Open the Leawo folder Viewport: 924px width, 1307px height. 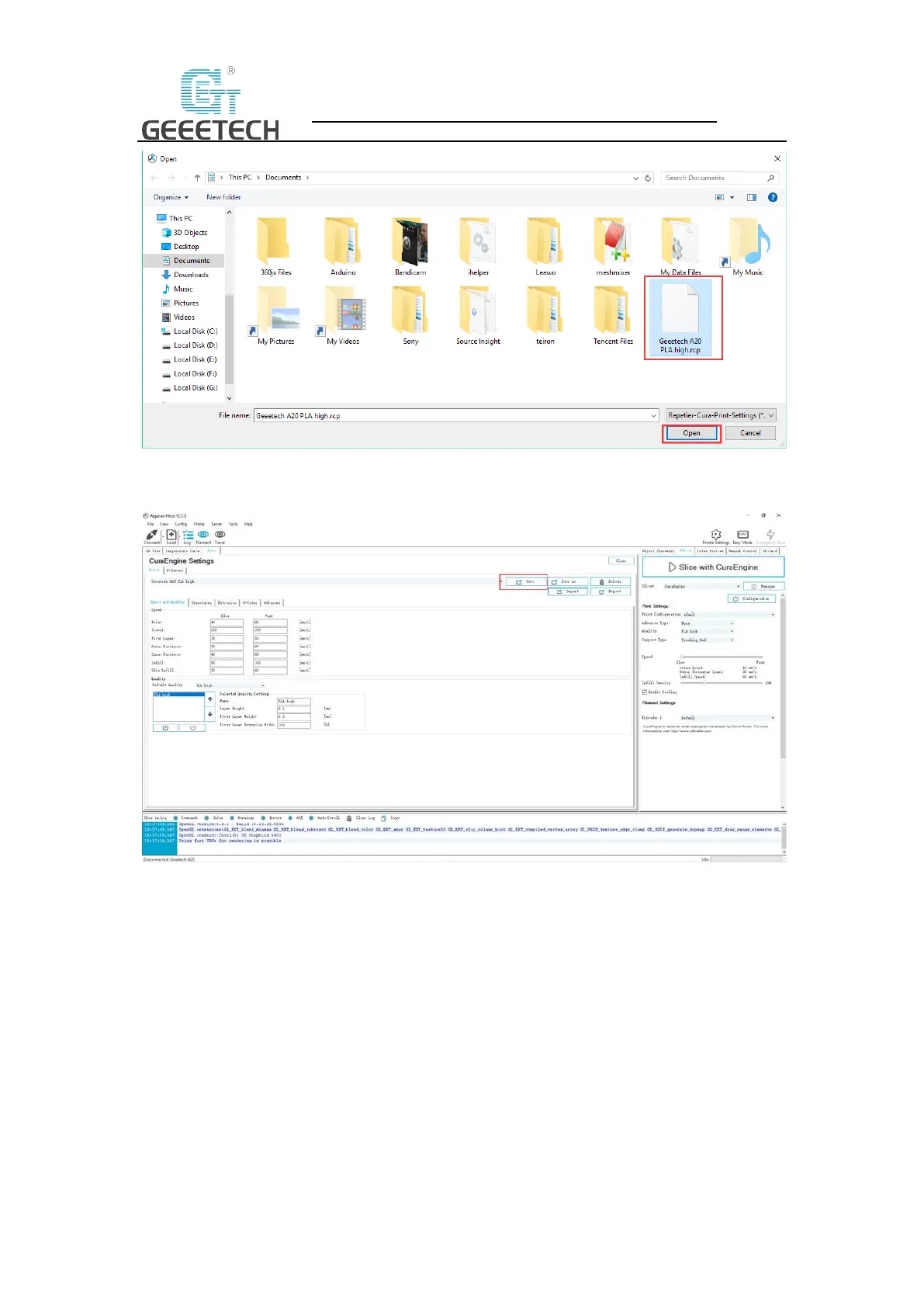point(545,247)
